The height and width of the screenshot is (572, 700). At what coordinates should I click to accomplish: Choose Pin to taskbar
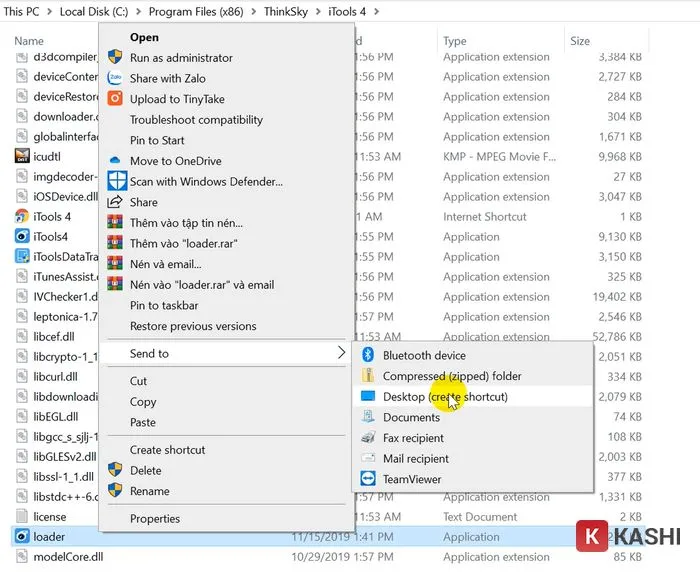coord(227,305)
